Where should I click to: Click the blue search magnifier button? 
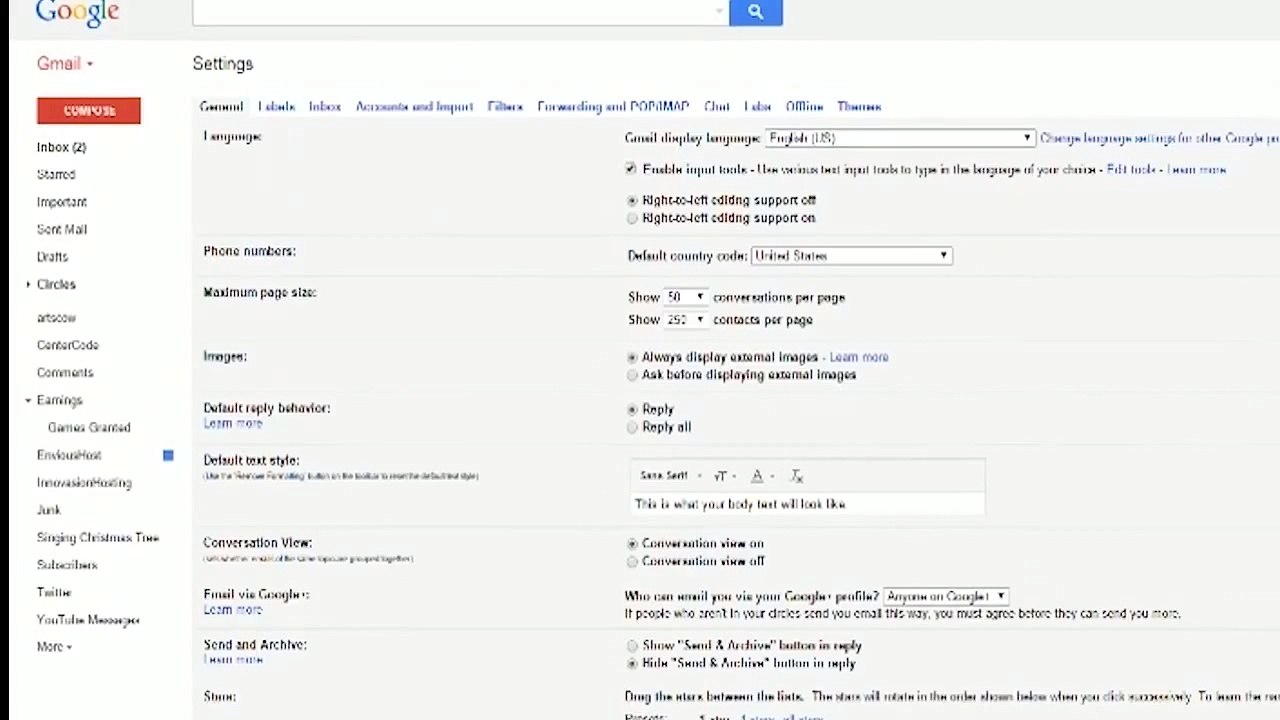pos(755,12)
